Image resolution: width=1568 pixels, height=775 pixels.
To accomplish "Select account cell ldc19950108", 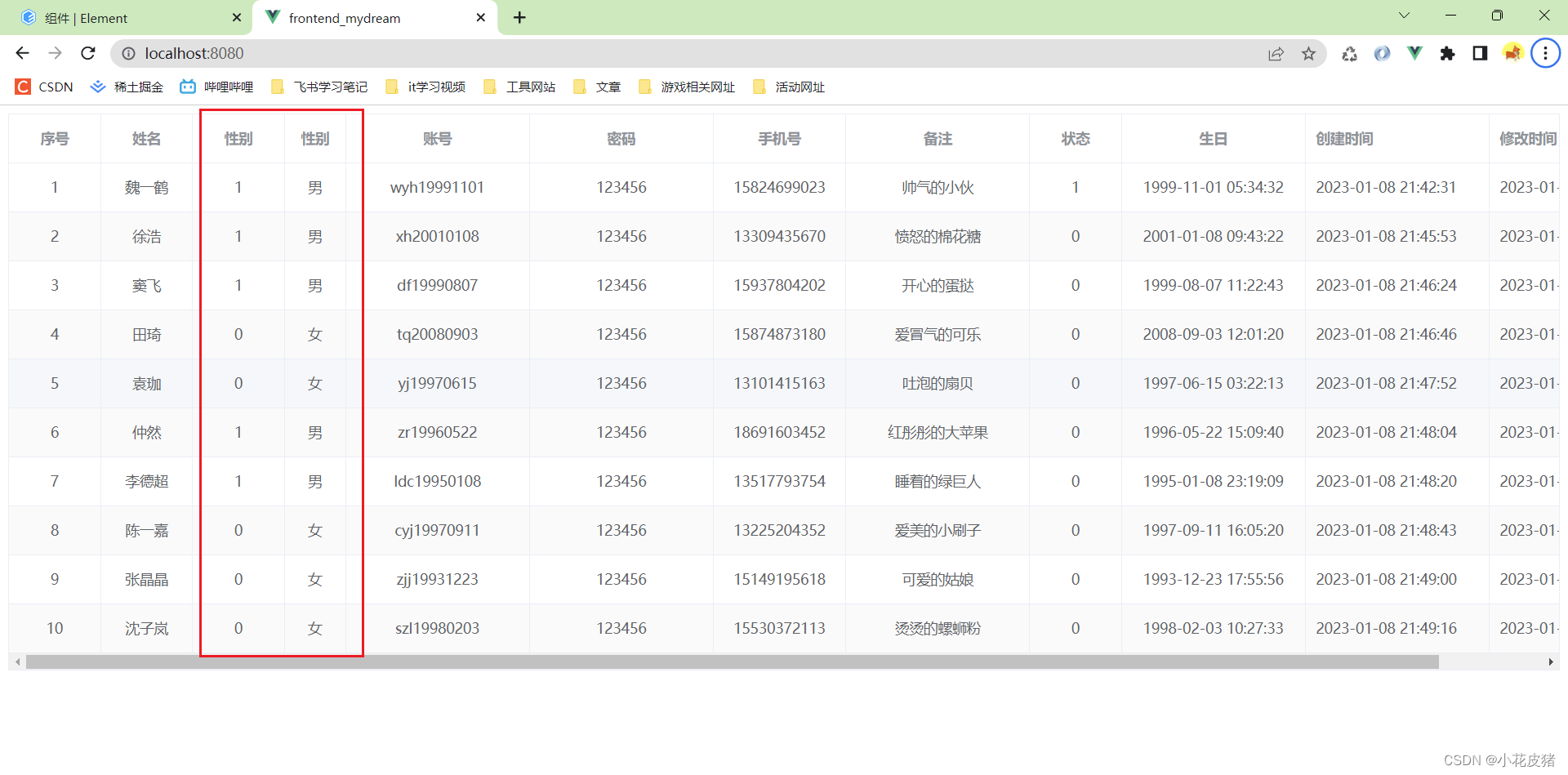I will click(x=438, y=482).
